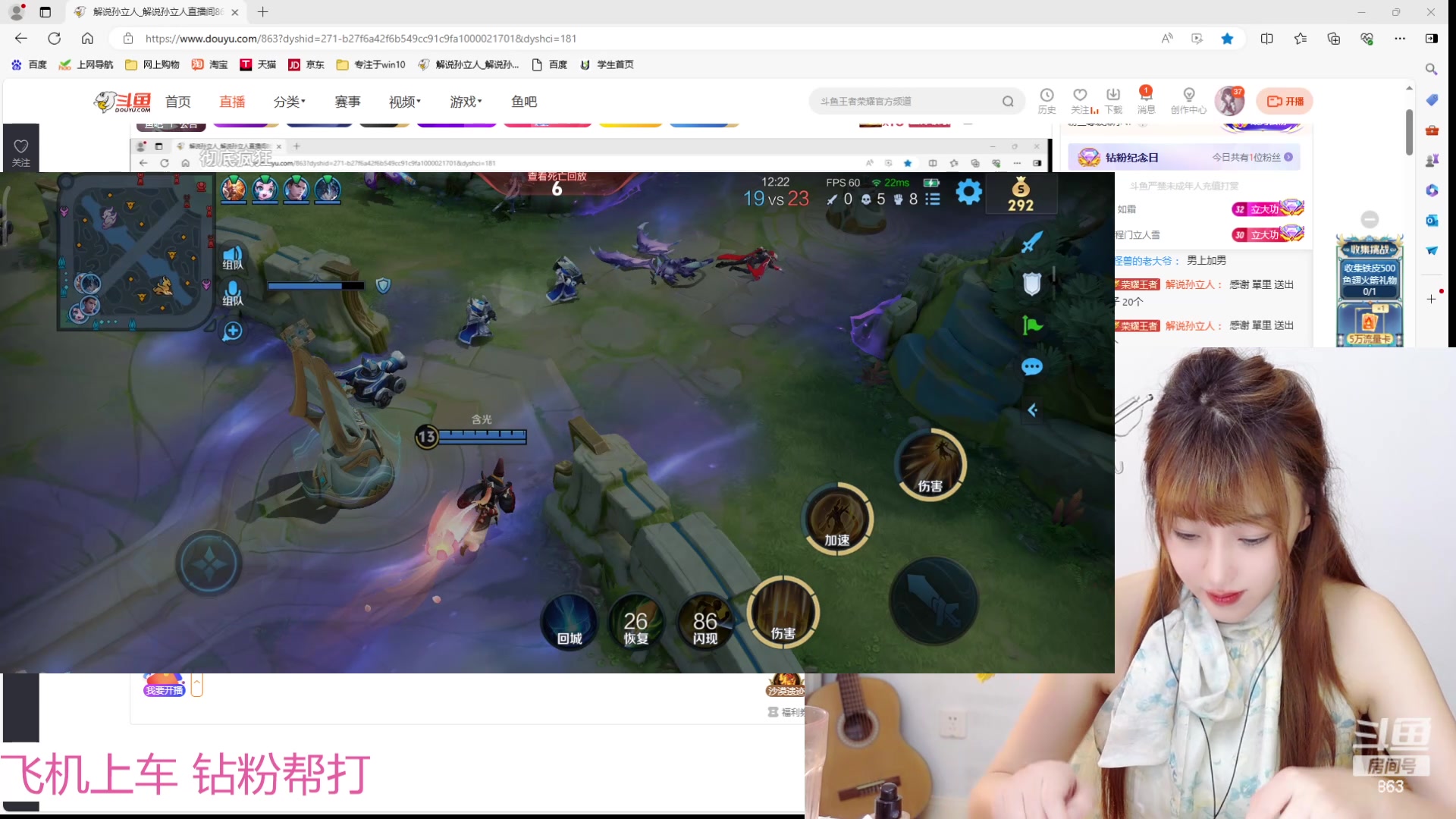Tap the 回城 recall skill button
This screenshot has width=1456, height=819.
coord(569,622)
